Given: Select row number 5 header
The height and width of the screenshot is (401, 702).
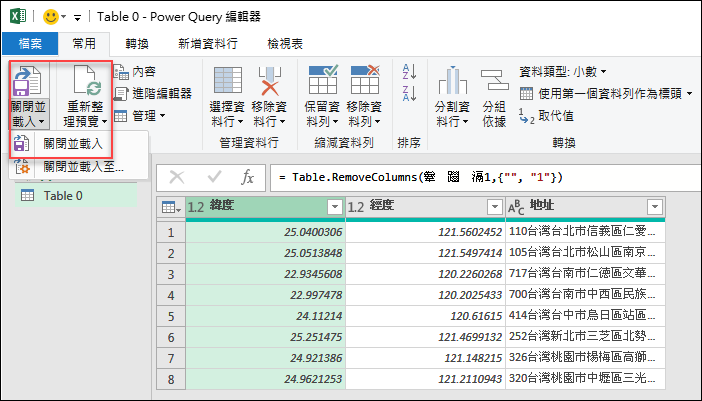Looking at the screenshot, I should 171,316.
